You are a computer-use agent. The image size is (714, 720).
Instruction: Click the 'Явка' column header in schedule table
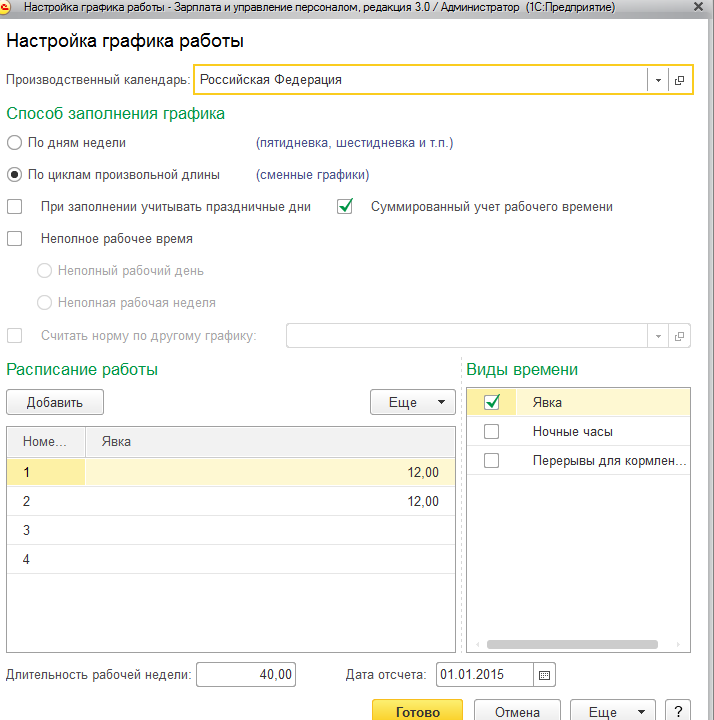[x=270, y=442]
